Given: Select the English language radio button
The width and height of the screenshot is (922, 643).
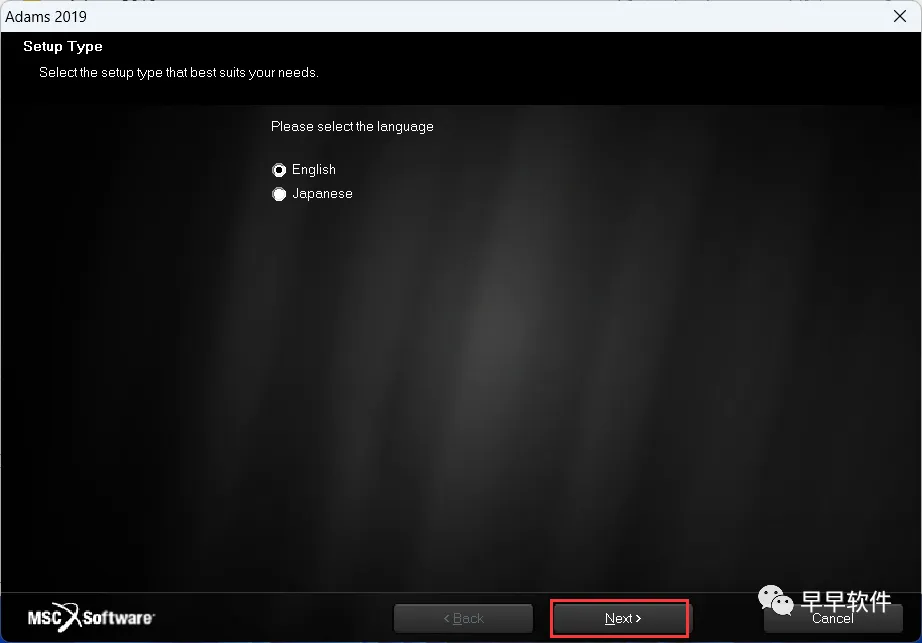Looking at the screenshot, I should [279, 170].
